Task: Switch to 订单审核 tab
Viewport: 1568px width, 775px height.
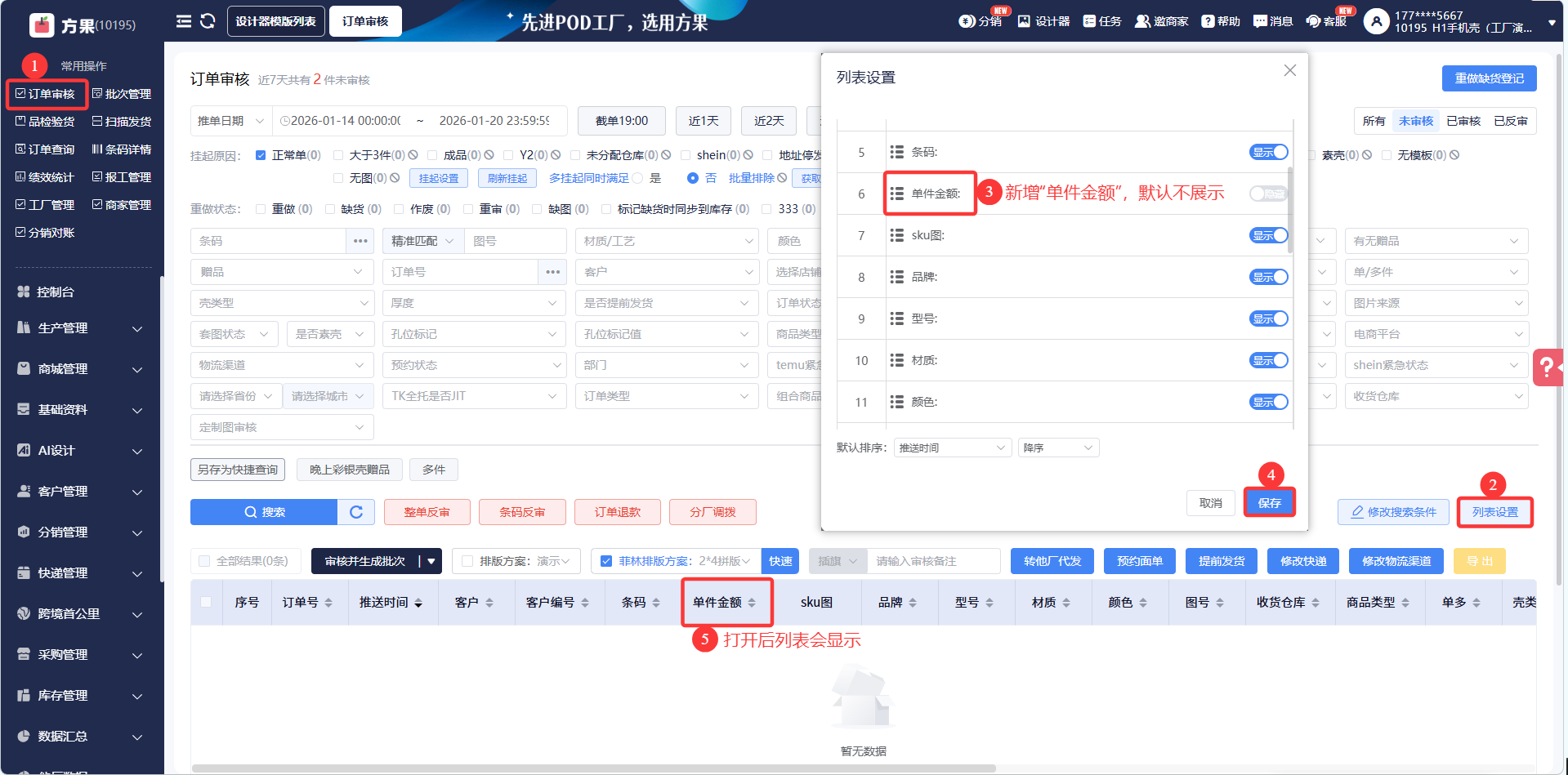Action: tap(365, 21)
